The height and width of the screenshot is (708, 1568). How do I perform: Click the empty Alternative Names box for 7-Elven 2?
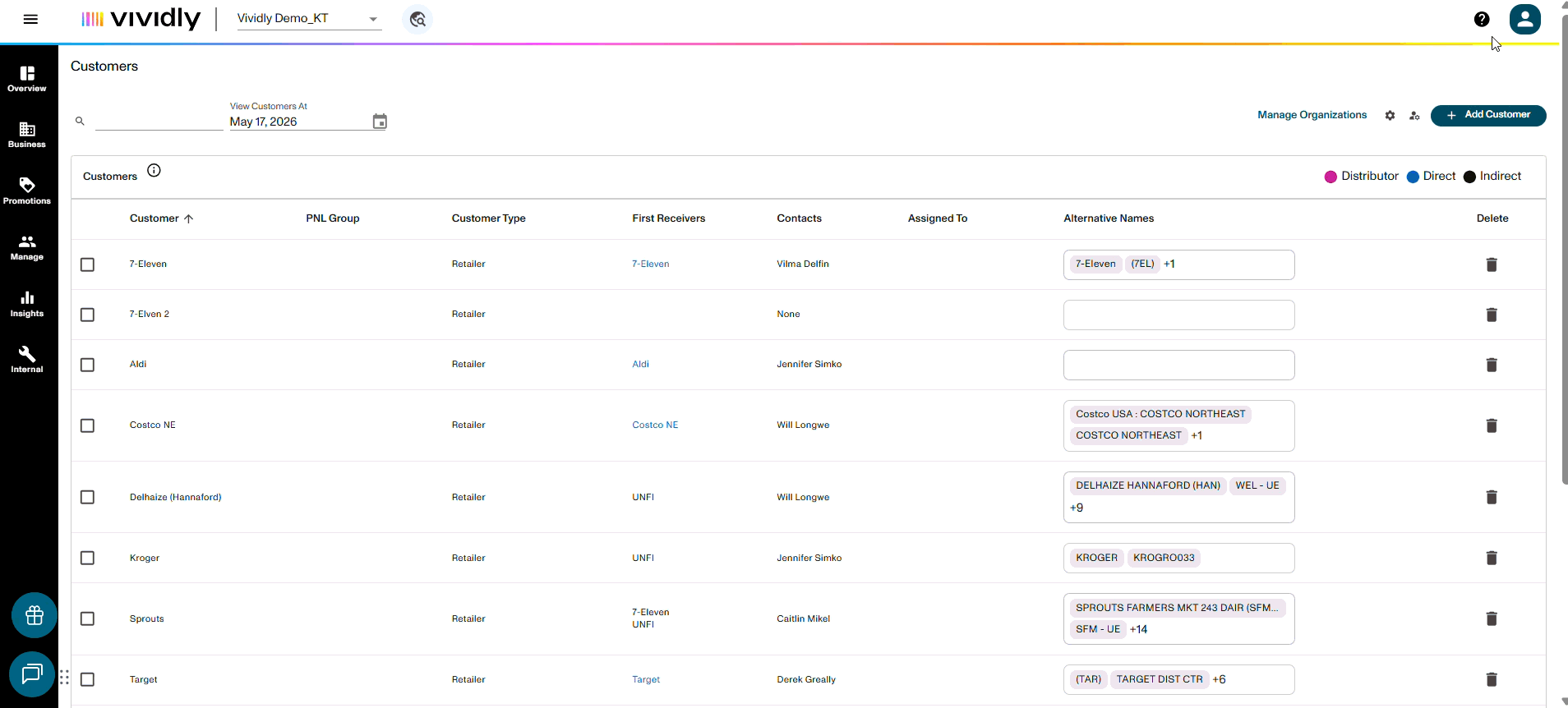(1178, 315)
